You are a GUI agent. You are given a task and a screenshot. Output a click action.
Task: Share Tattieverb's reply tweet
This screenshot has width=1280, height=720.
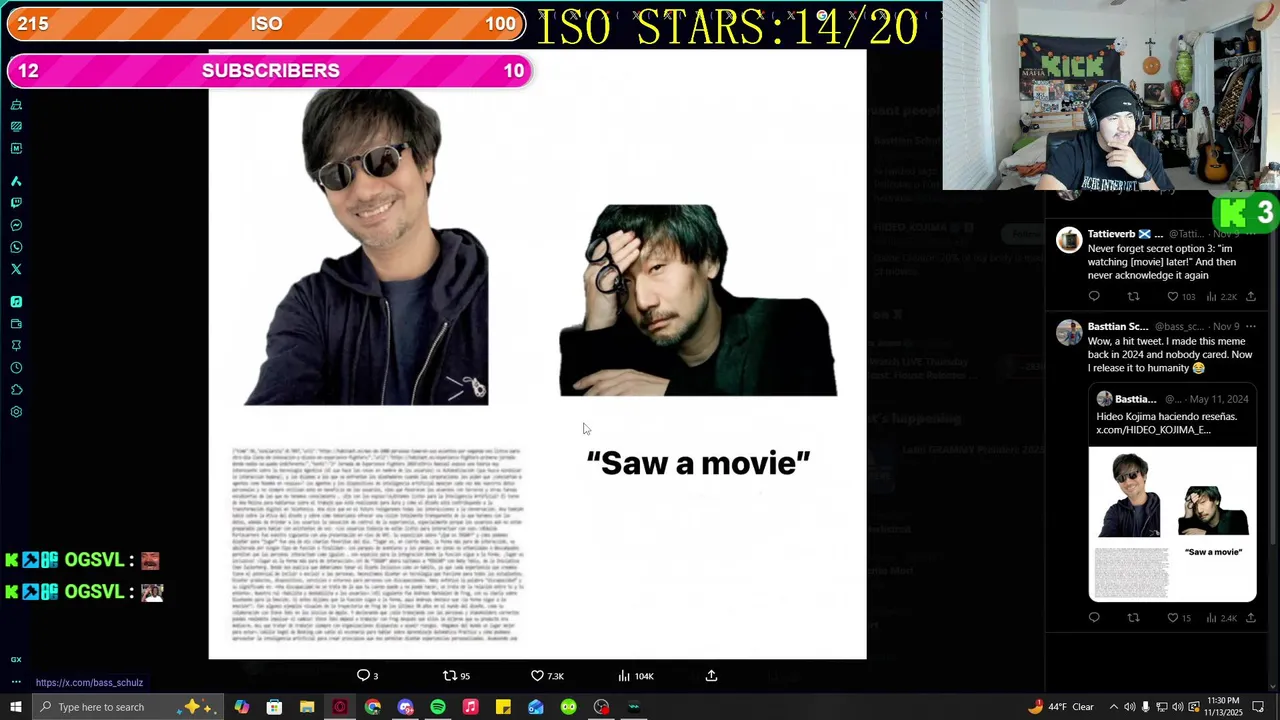coord(1250,297)
